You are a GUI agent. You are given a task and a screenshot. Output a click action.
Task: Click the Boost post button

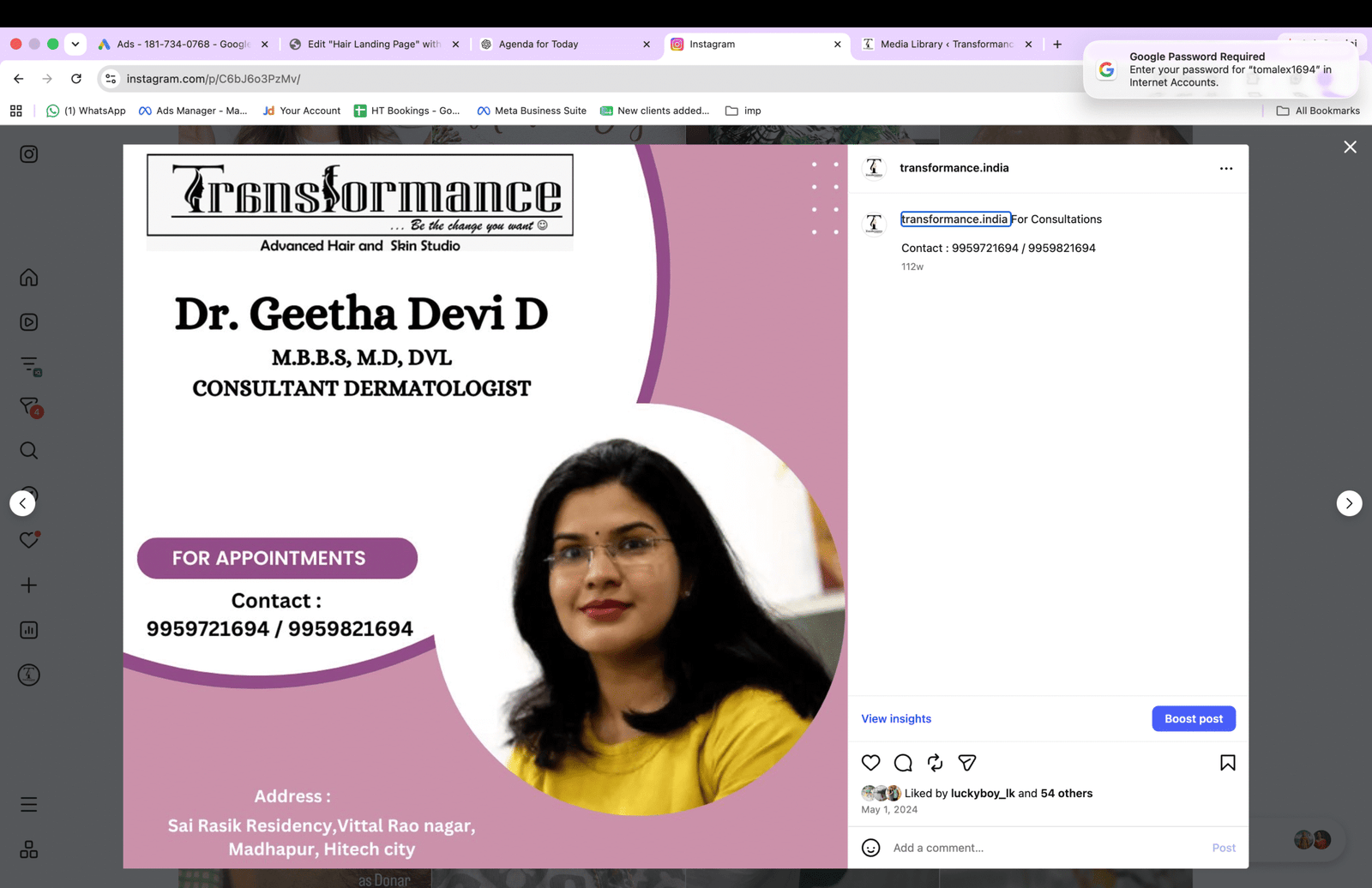1194,719
